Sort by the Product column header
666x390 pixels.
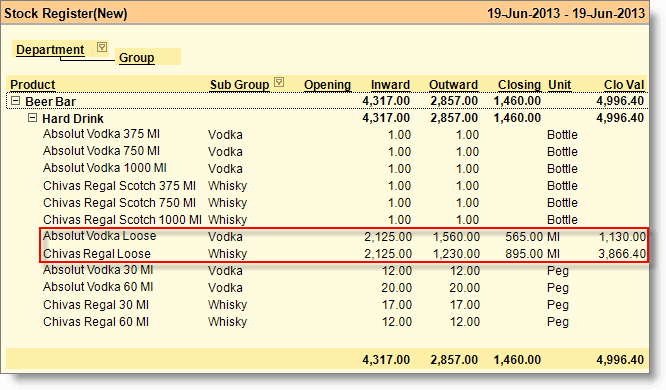(x=33, y=85)
